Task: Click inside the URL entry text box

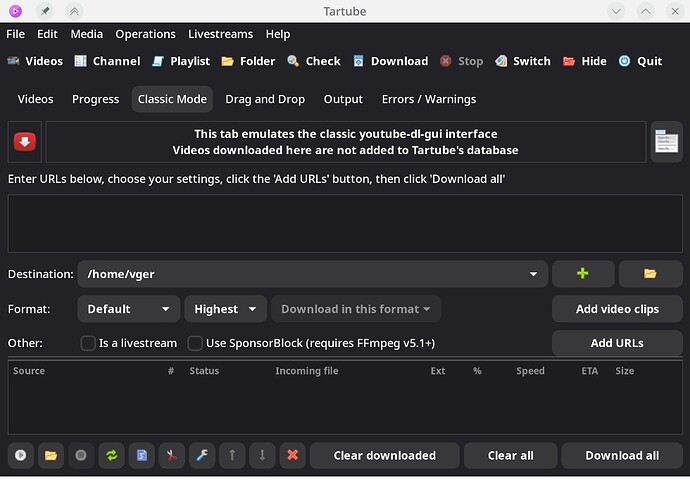Action: point(344,223)
